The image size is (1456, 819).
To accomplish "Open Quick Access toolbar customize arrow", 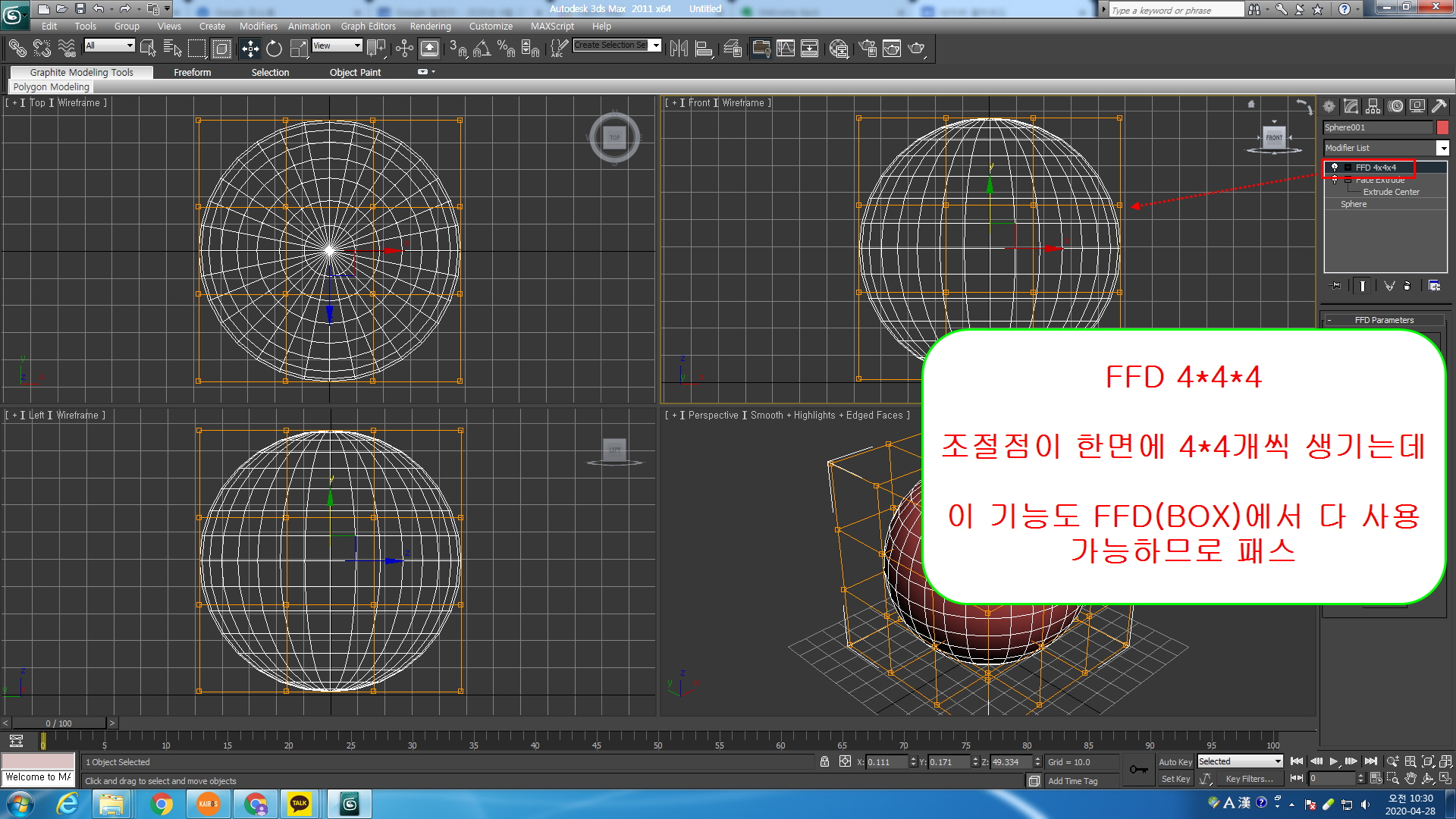I will (x=167, y=9).
